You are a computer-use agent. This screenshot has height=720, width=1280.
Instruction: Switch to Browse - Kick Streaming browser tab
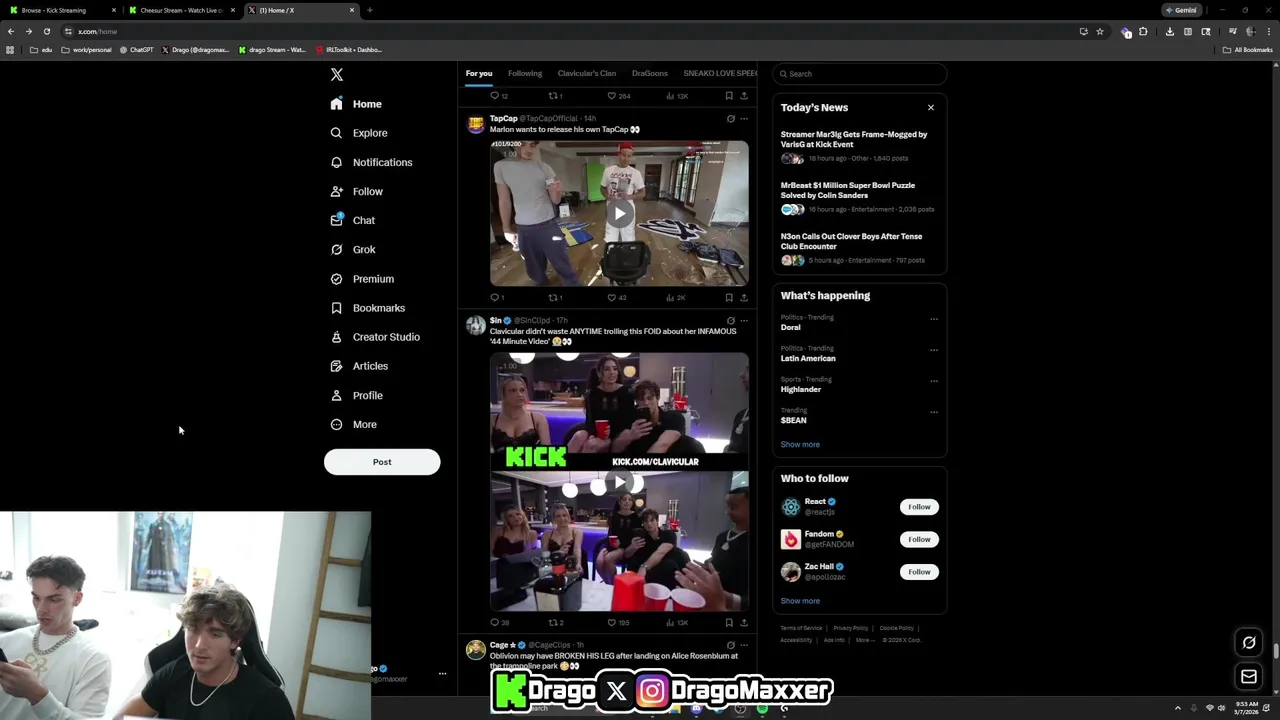click(63, 10)
